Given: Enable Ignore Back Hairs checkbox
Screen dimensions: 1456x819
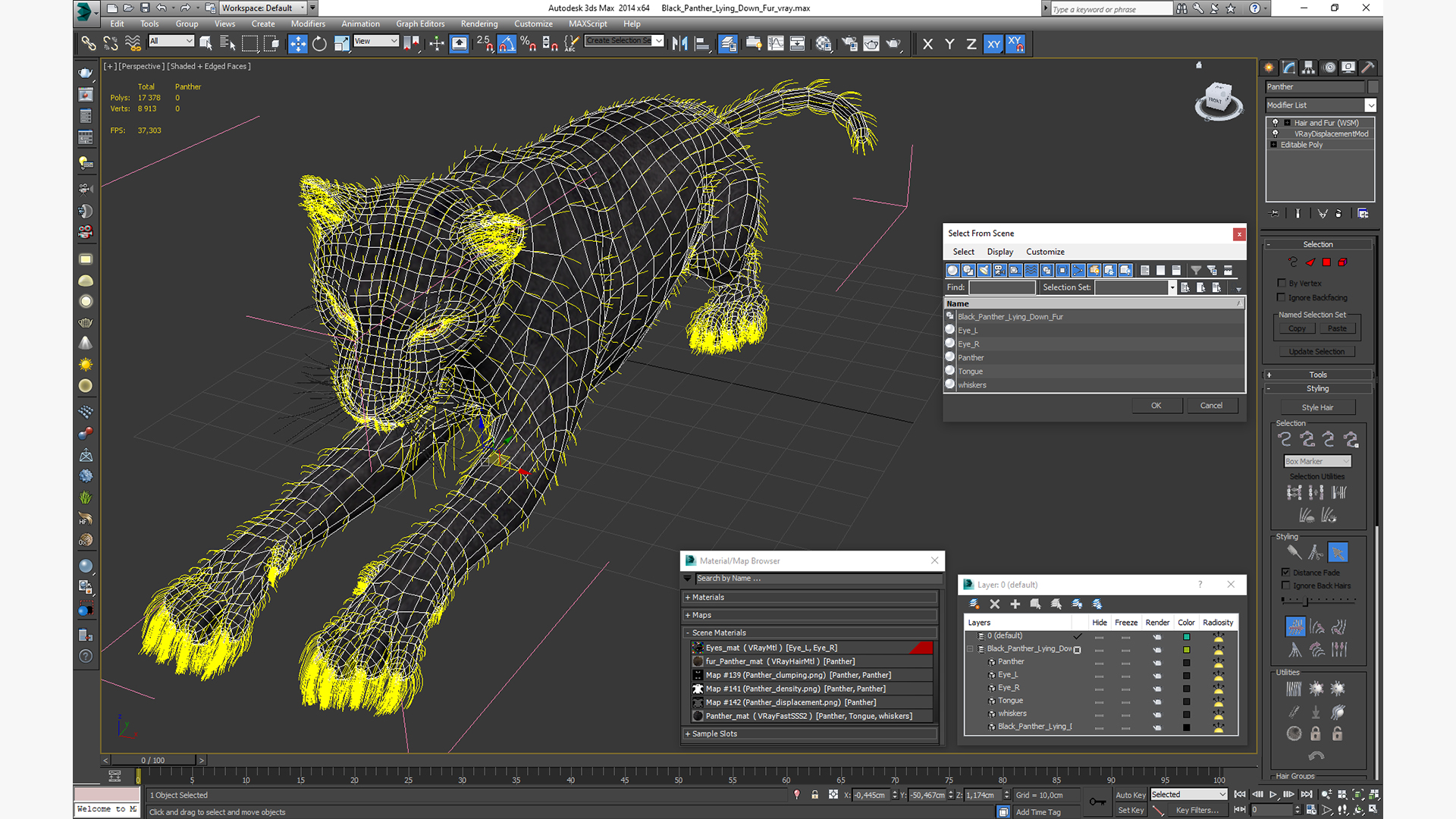Looking at the screenshot, I should pos(1285,585).
